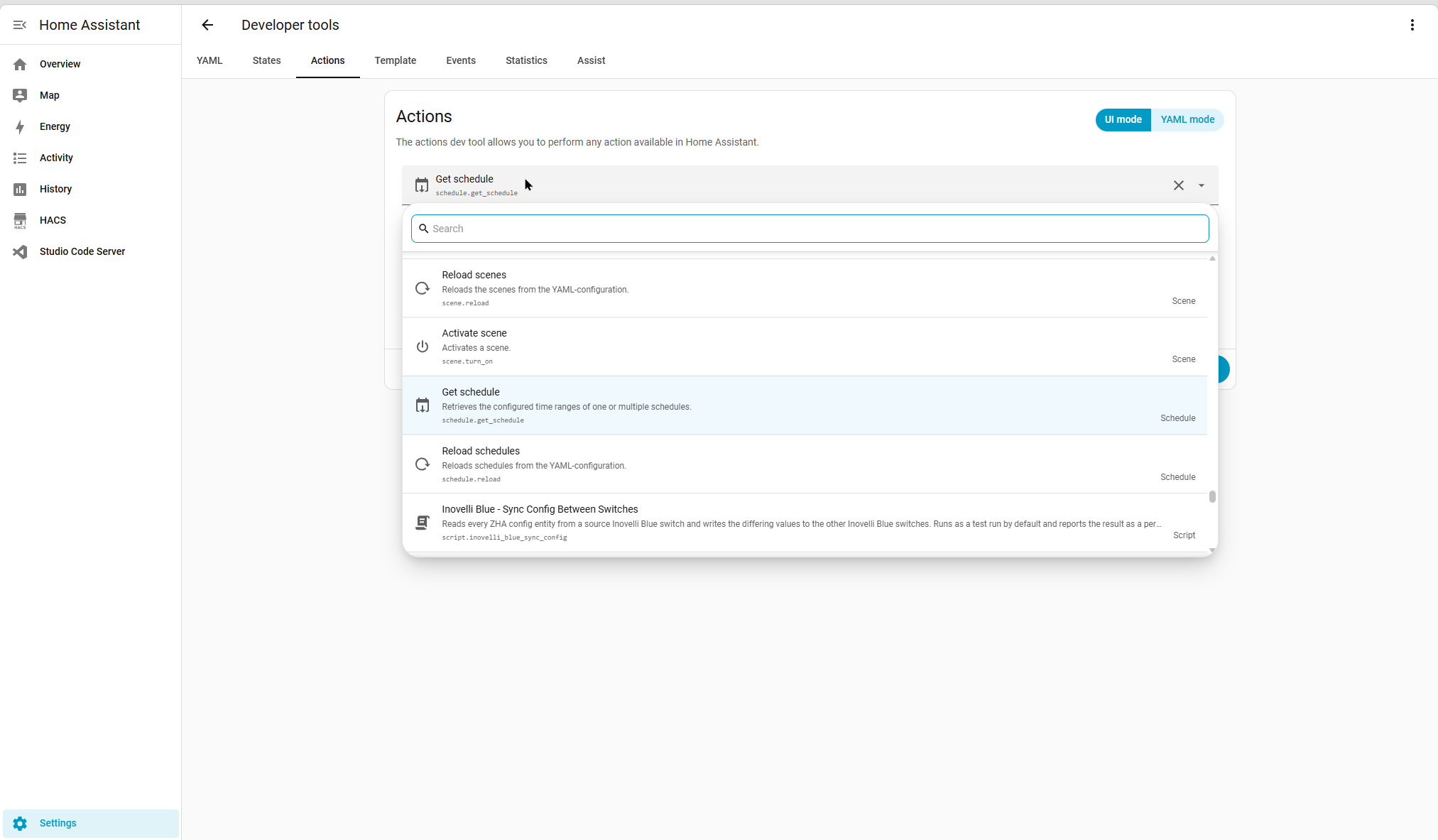1438x840 pixels.
Task: Open Settings in the sidebar
Action: [x=91, y=823]
